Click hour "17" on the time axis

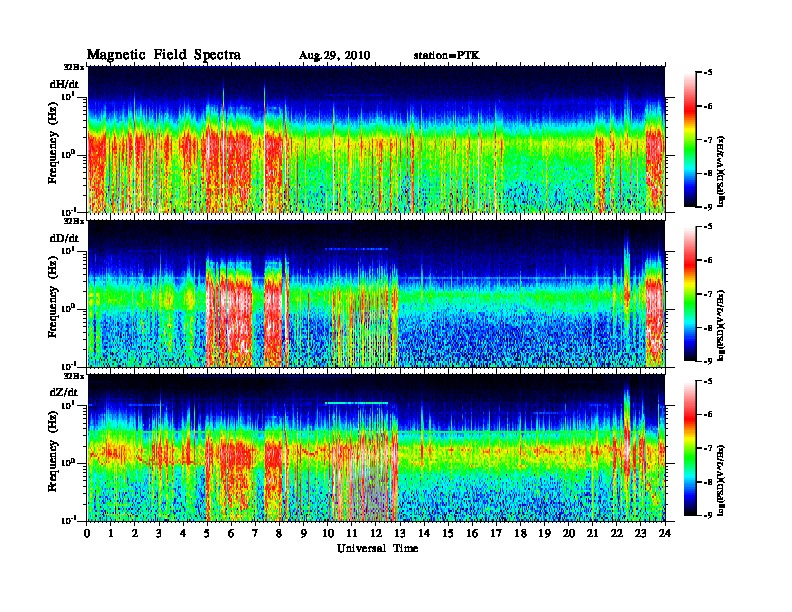[x=496, y=533]
